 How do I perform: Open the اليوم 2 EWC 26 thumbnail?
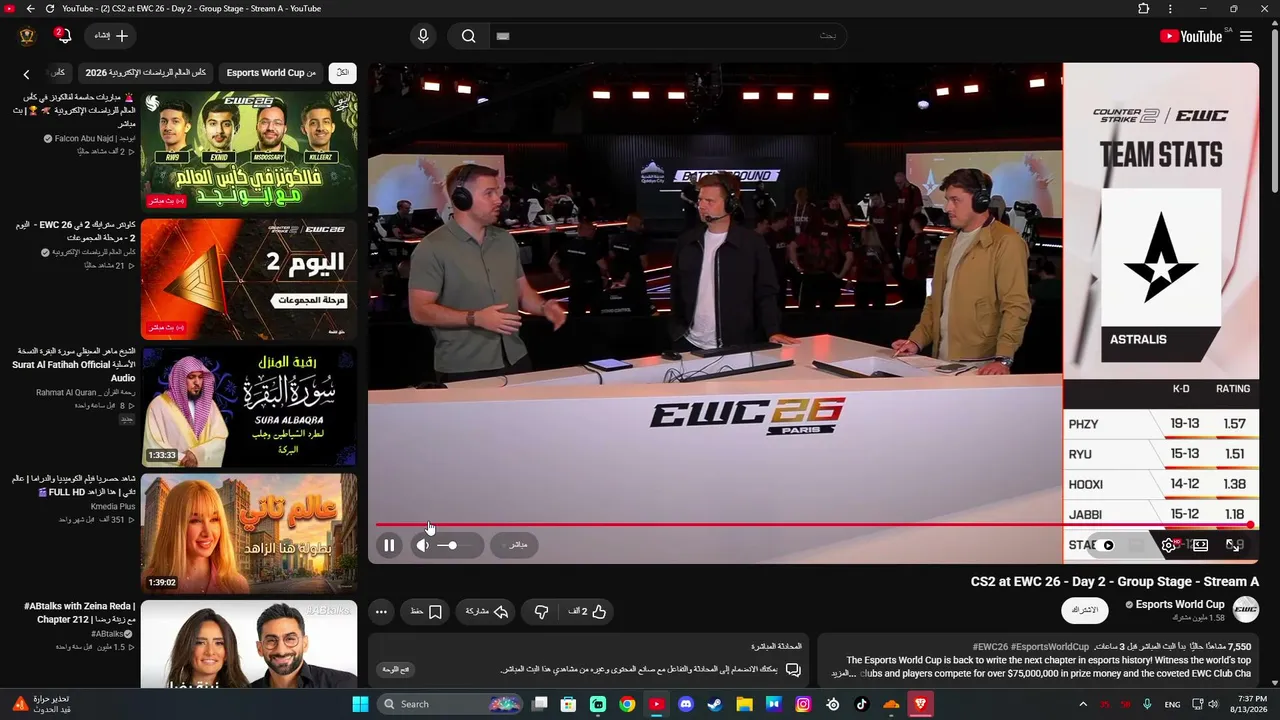[x=249, y=280]
